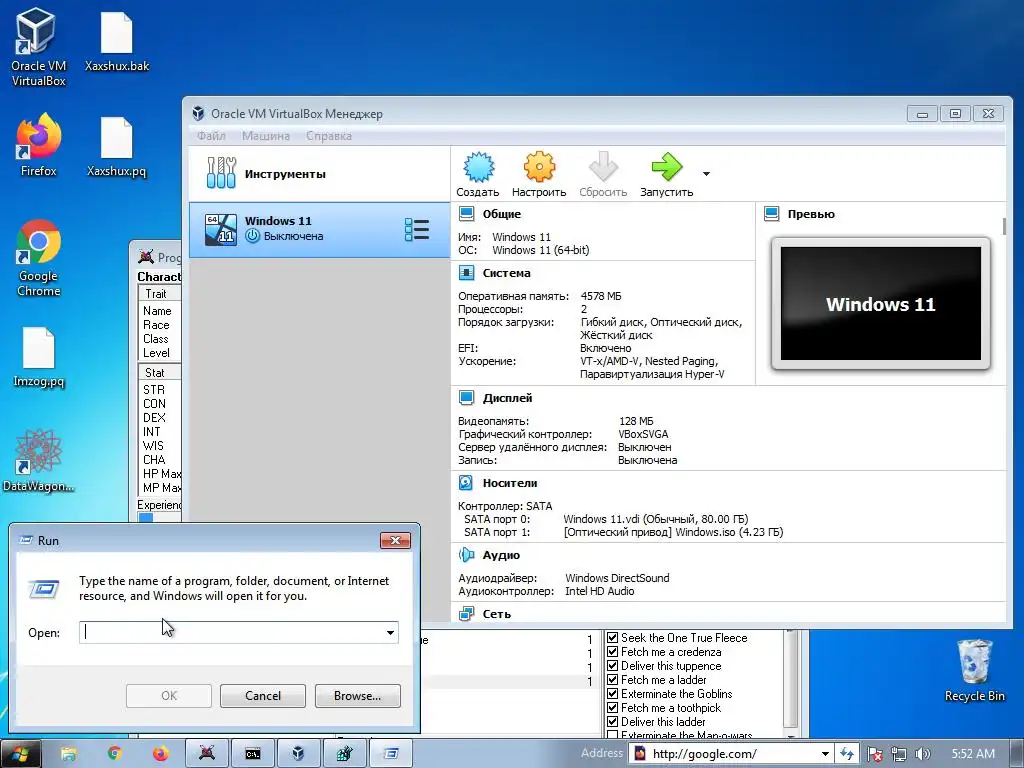Click the quest list vertical scrollbar

pyautogui.click(x=790, y=682)
